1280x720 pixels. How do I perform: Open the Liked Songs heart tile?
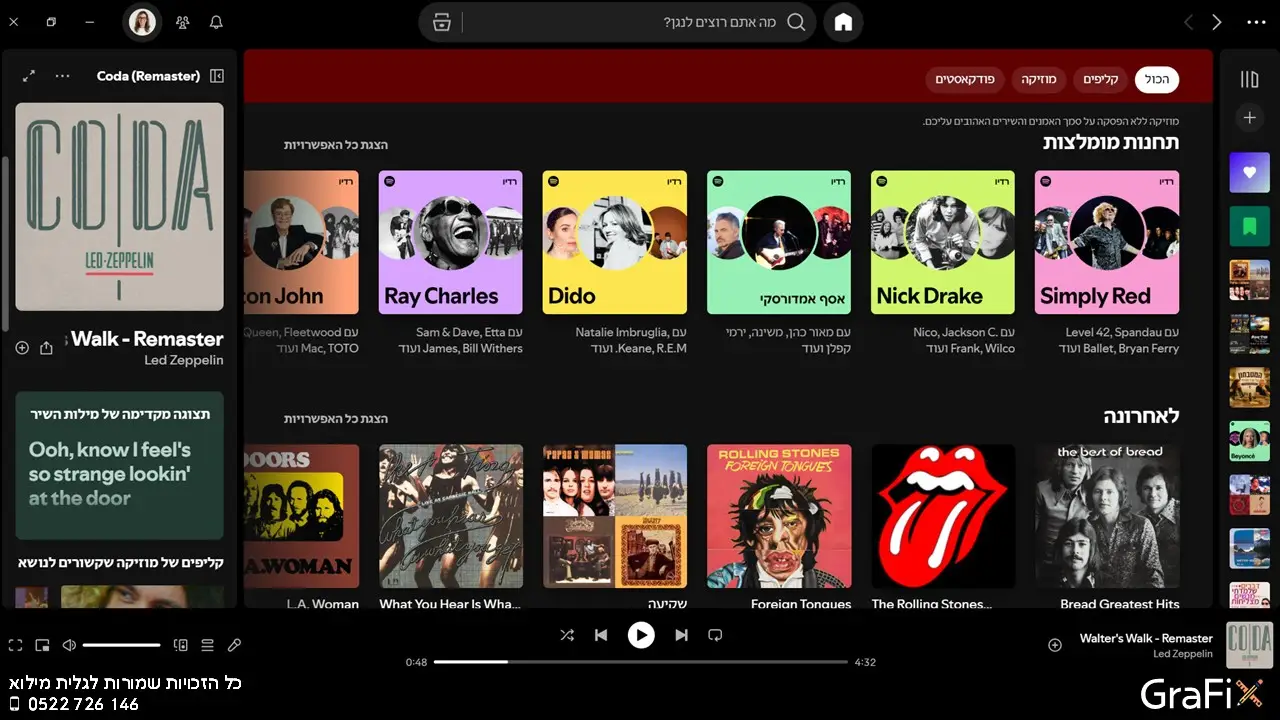coord(1249,172)
